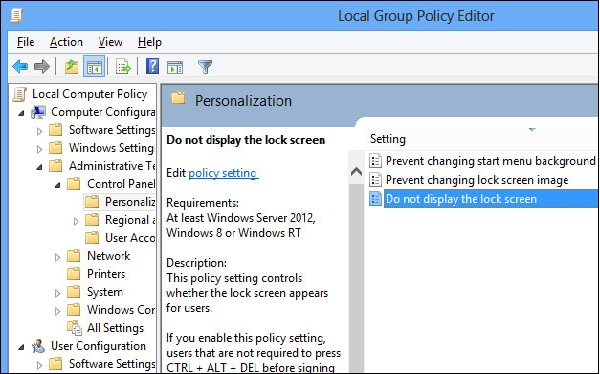This screenshot has height=374, width=600.
Task: Expand the Windows Components node arrow
Action: [x=57, y=311]
